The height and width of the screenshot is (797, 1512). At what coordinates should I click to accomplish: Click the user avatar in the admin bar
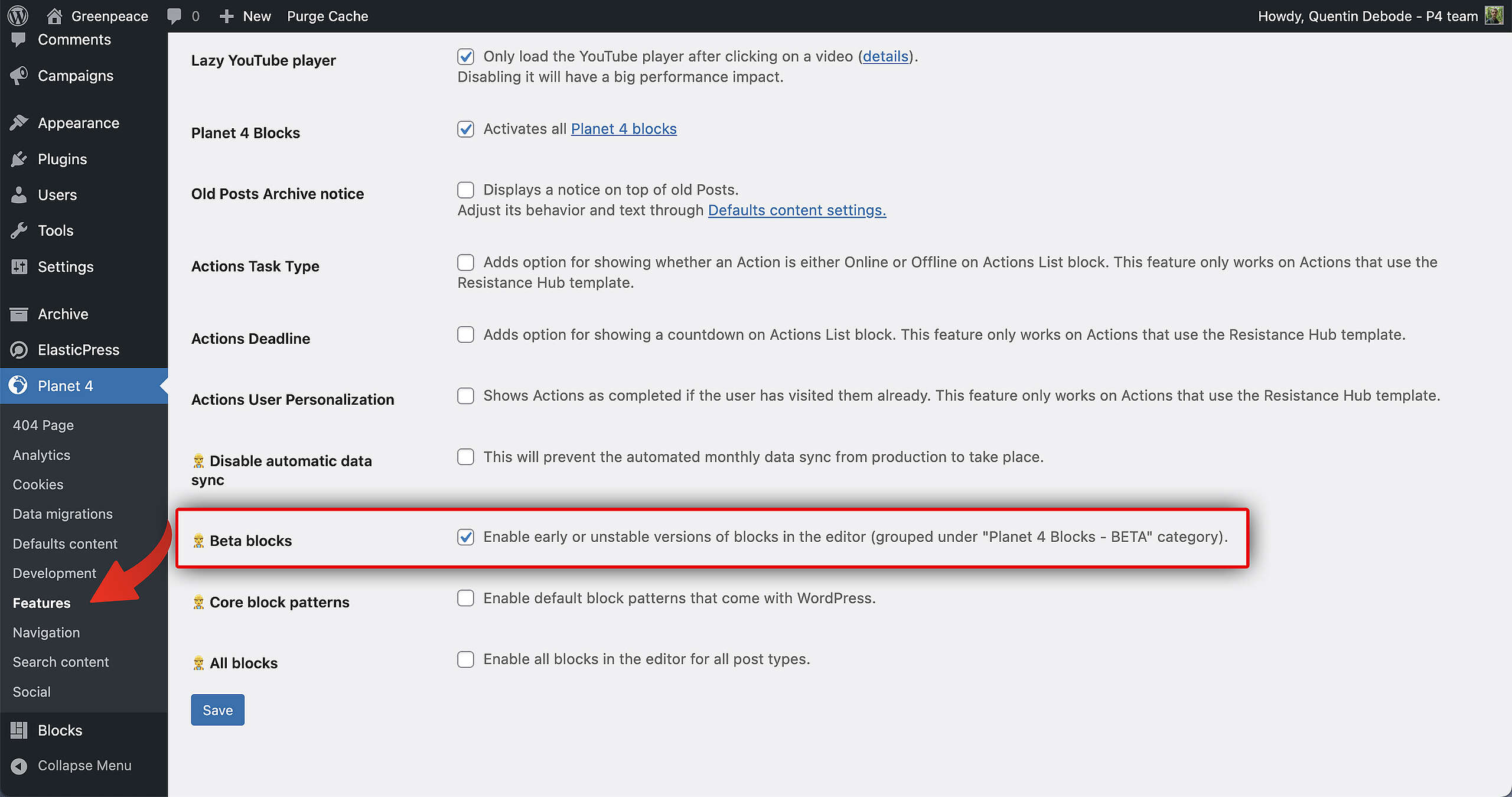click(1494, 16)
